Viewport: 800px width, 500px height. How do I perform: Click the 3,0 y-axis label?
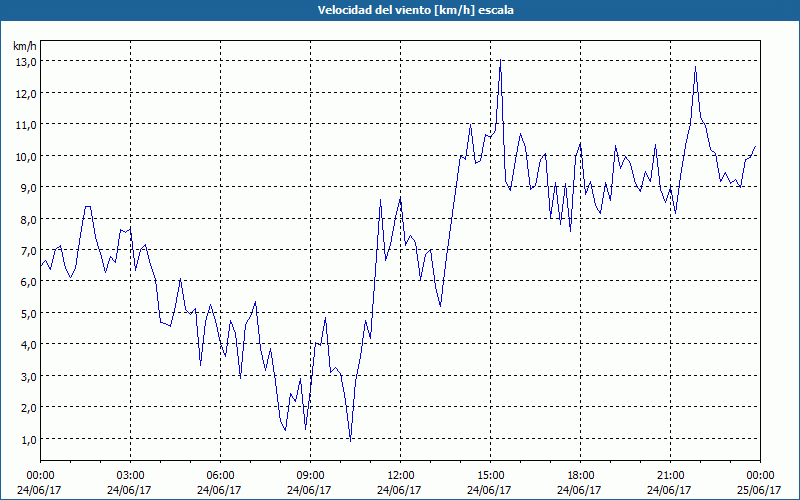click(x=29, y=377)
